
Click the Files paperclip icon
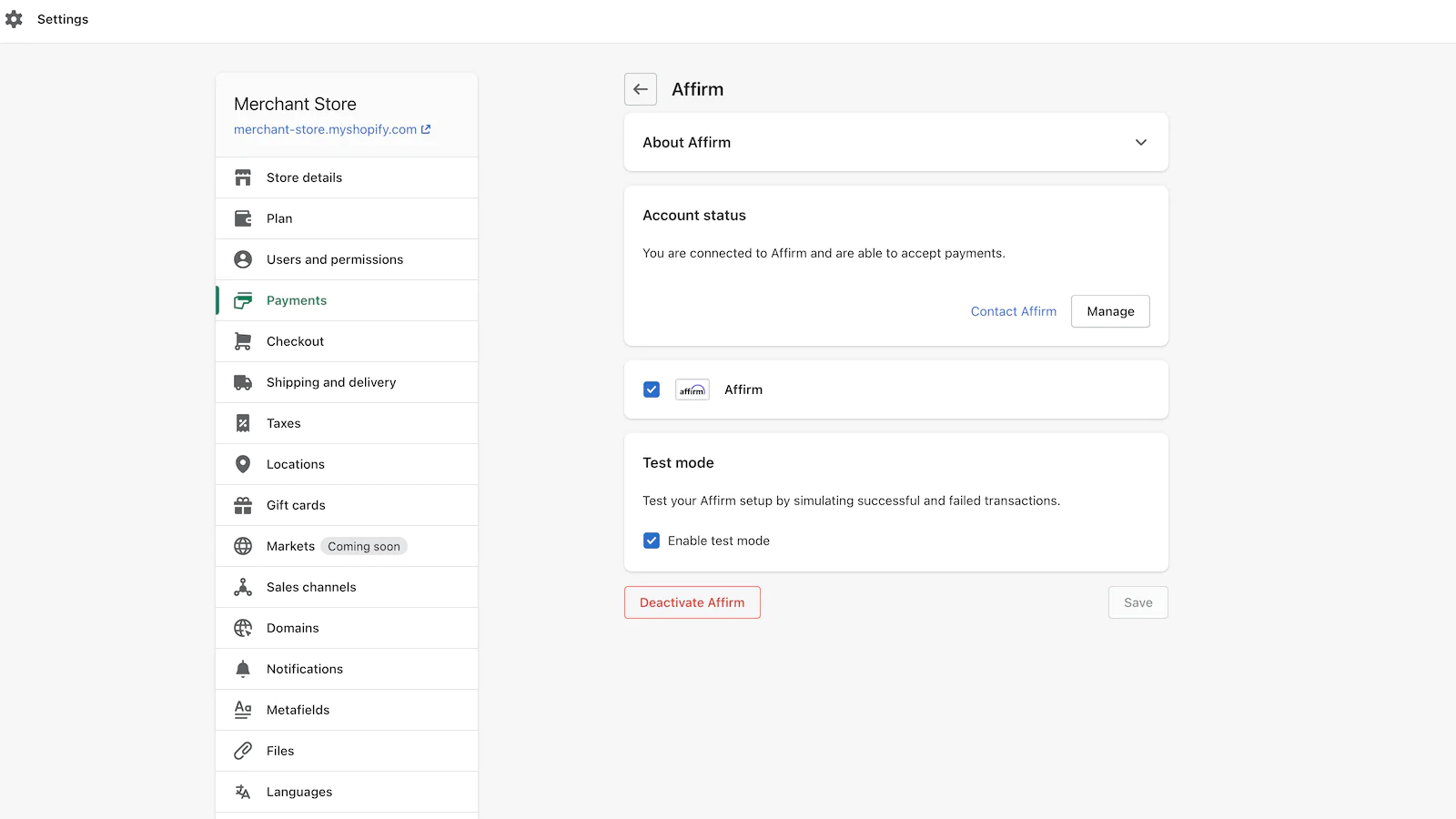(x=243, y=751)
